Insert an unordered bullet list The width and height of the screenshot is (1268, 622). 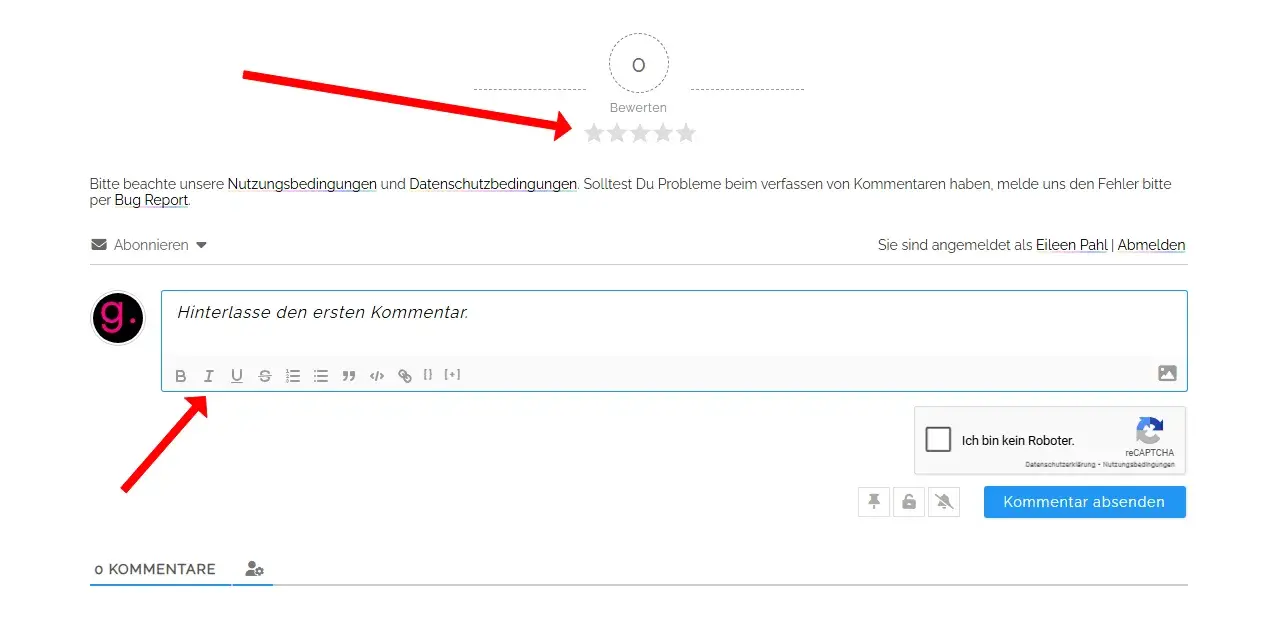click(321, 376)
